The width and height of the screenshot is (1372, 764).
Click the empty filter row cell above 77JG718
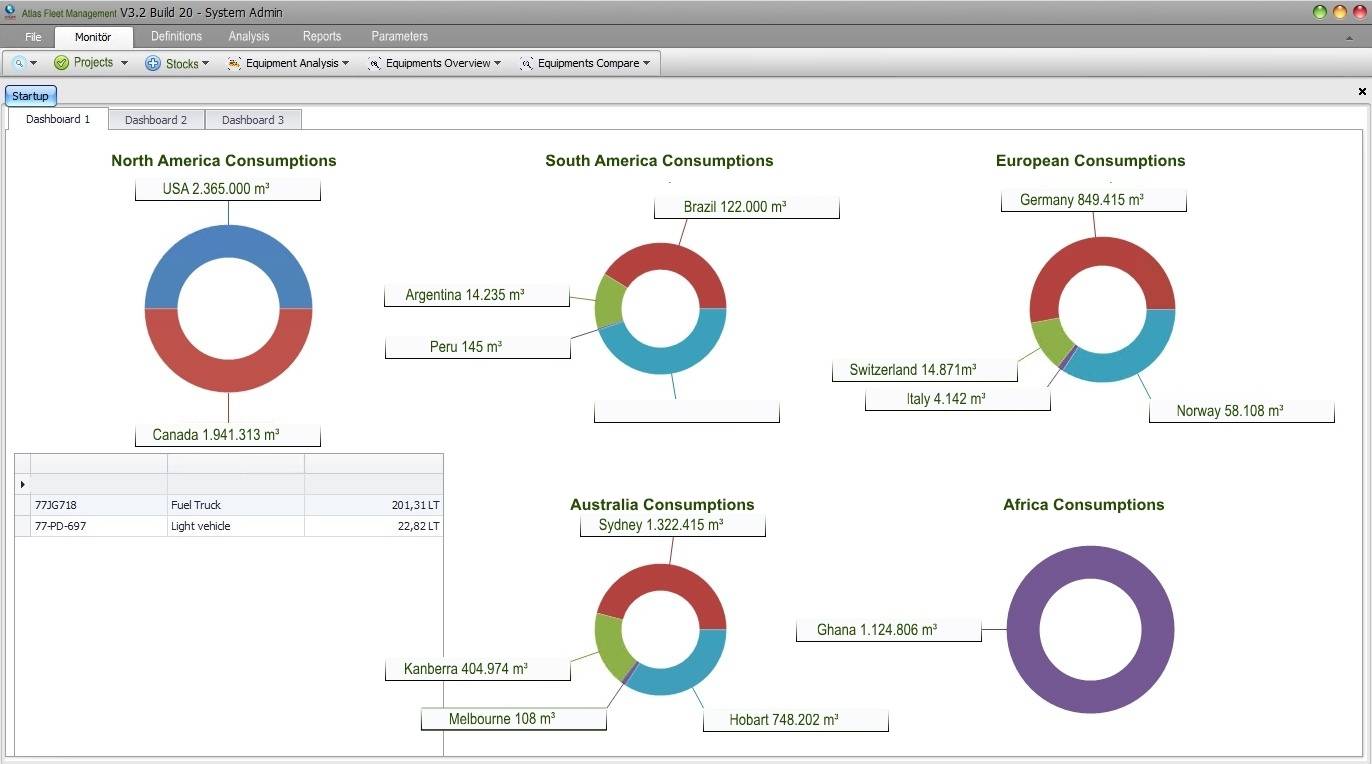99,484
